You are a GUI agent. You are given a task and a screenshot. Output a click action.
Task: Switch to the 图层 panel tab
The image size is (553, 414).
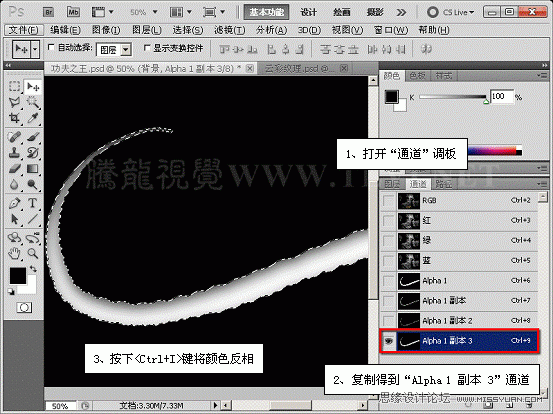pos(392,184)
